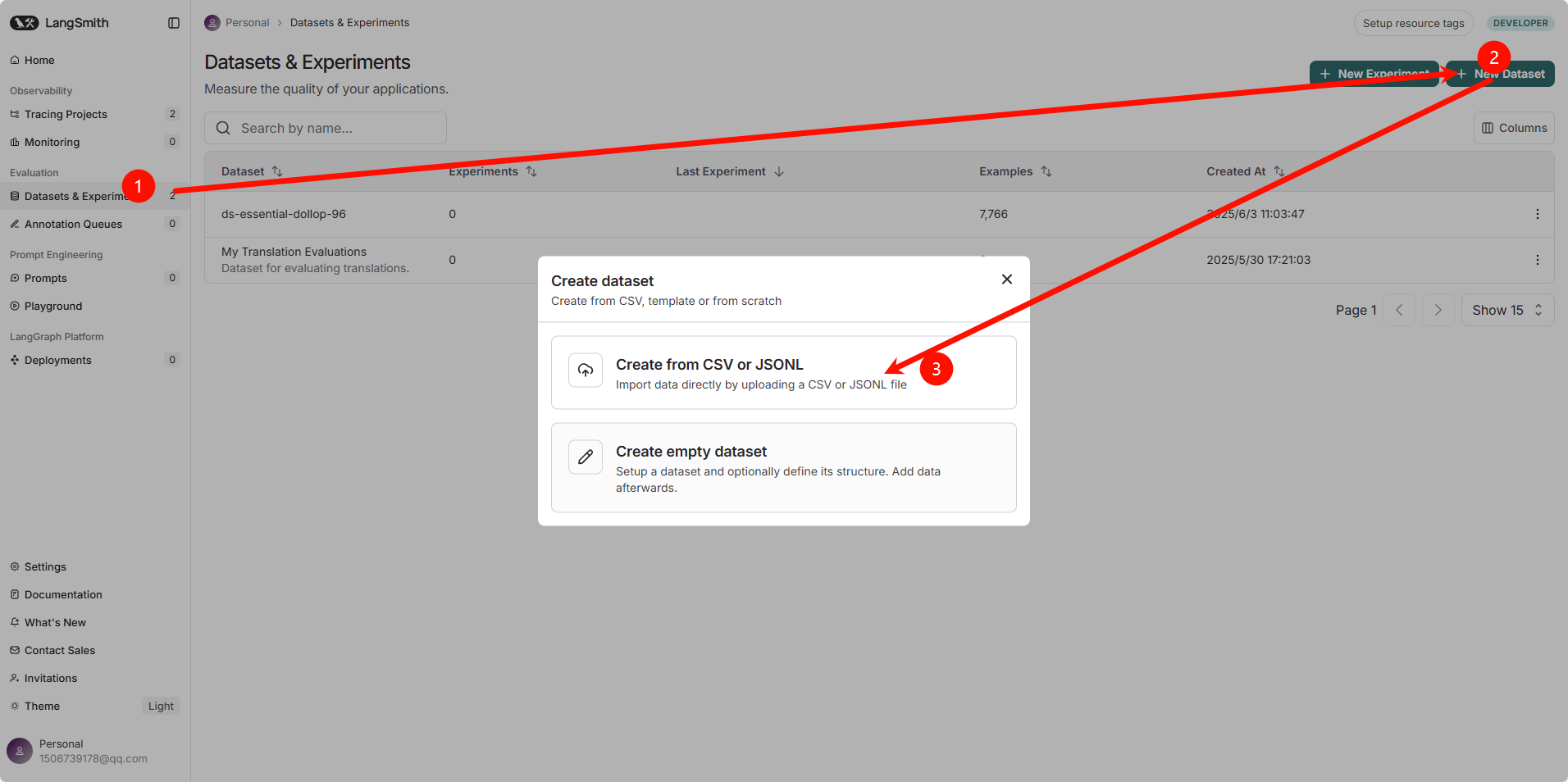Viewport: 1568px width, 782px height.
Task: Click the Tracing Projects count badge 2
Action: tap(172, 114)
